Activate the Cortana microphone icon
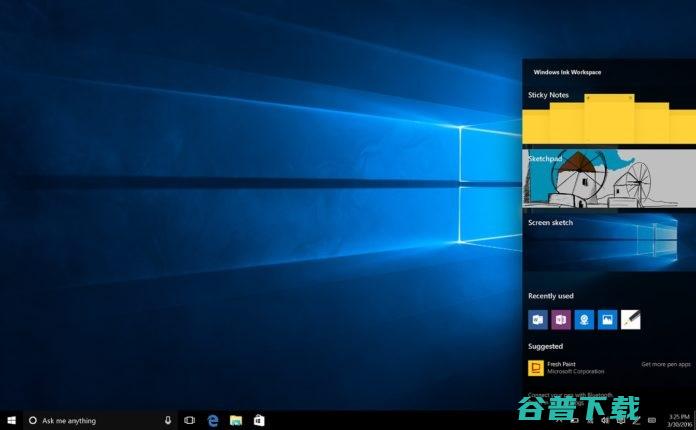The width and height of the screenshot is (696, 430). [x=168, y=420]
